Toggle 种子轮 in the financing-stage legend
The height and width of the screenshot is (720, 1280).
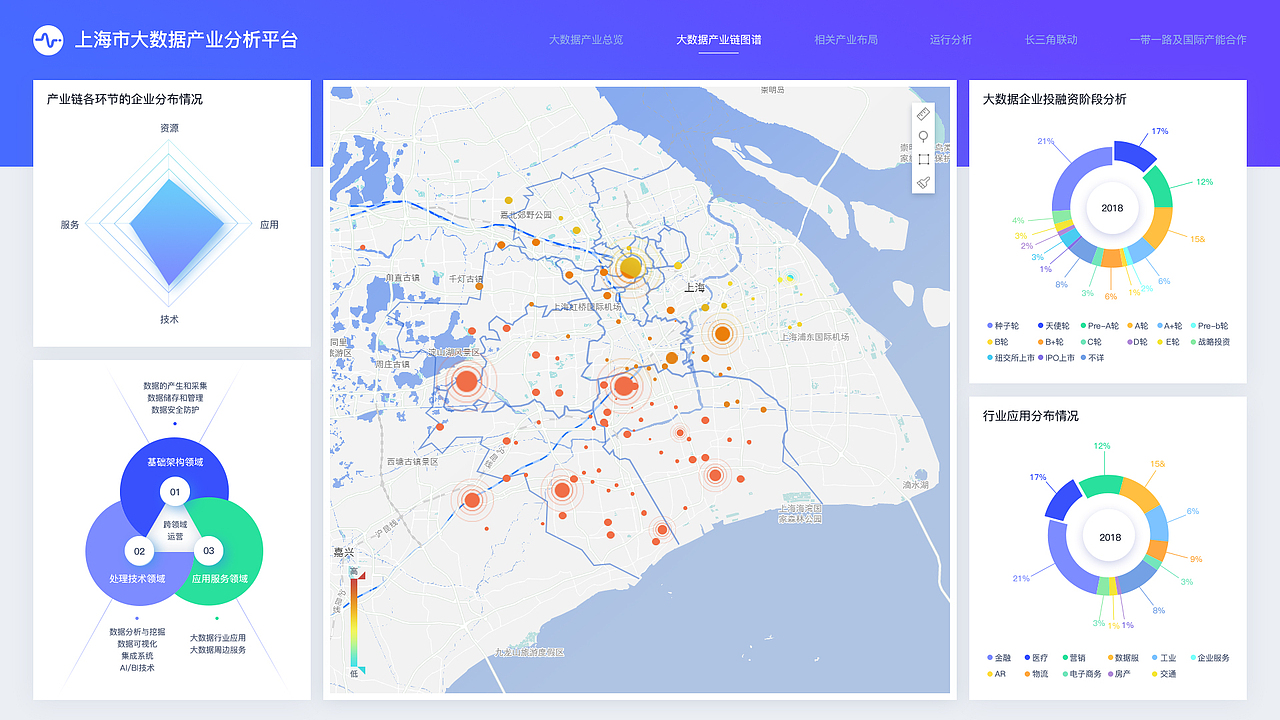(x=1003, y=326)
